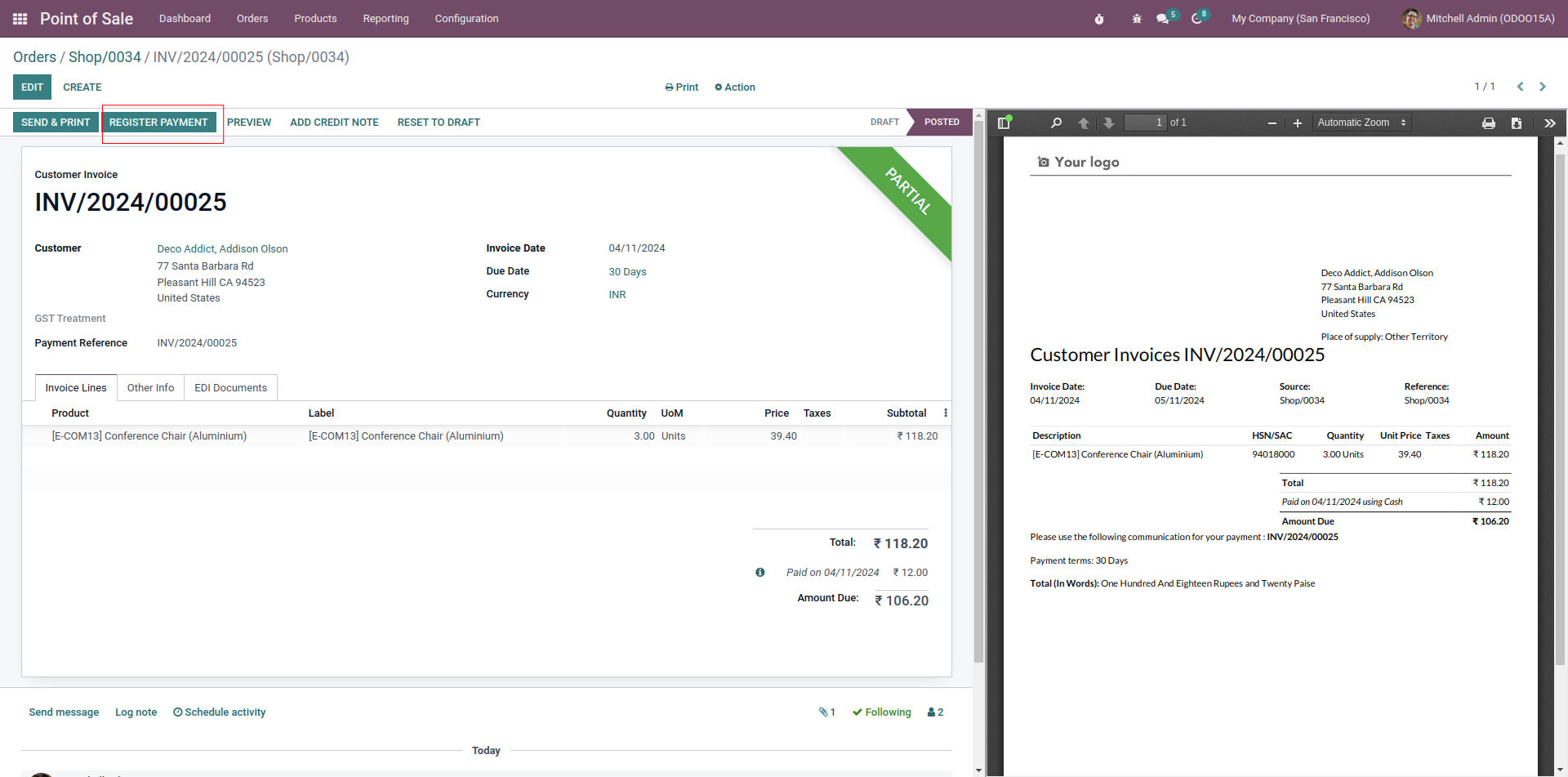
Task: Select Automatic Zoom dropdown in PDF viewer
Action: click(1361, 123)
